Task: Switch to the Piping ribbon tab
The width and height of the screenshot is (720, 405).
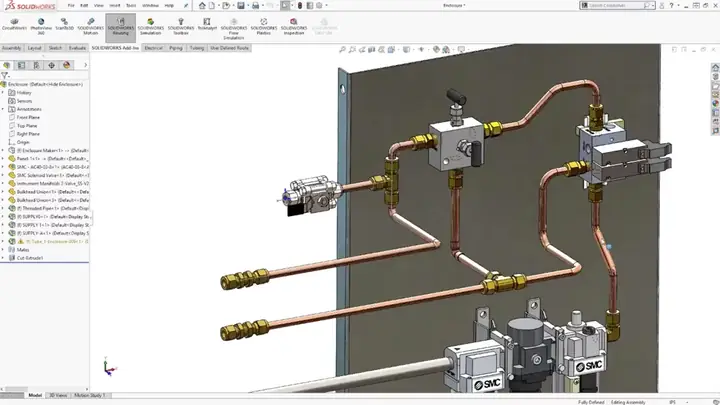Action: [176, 48]
